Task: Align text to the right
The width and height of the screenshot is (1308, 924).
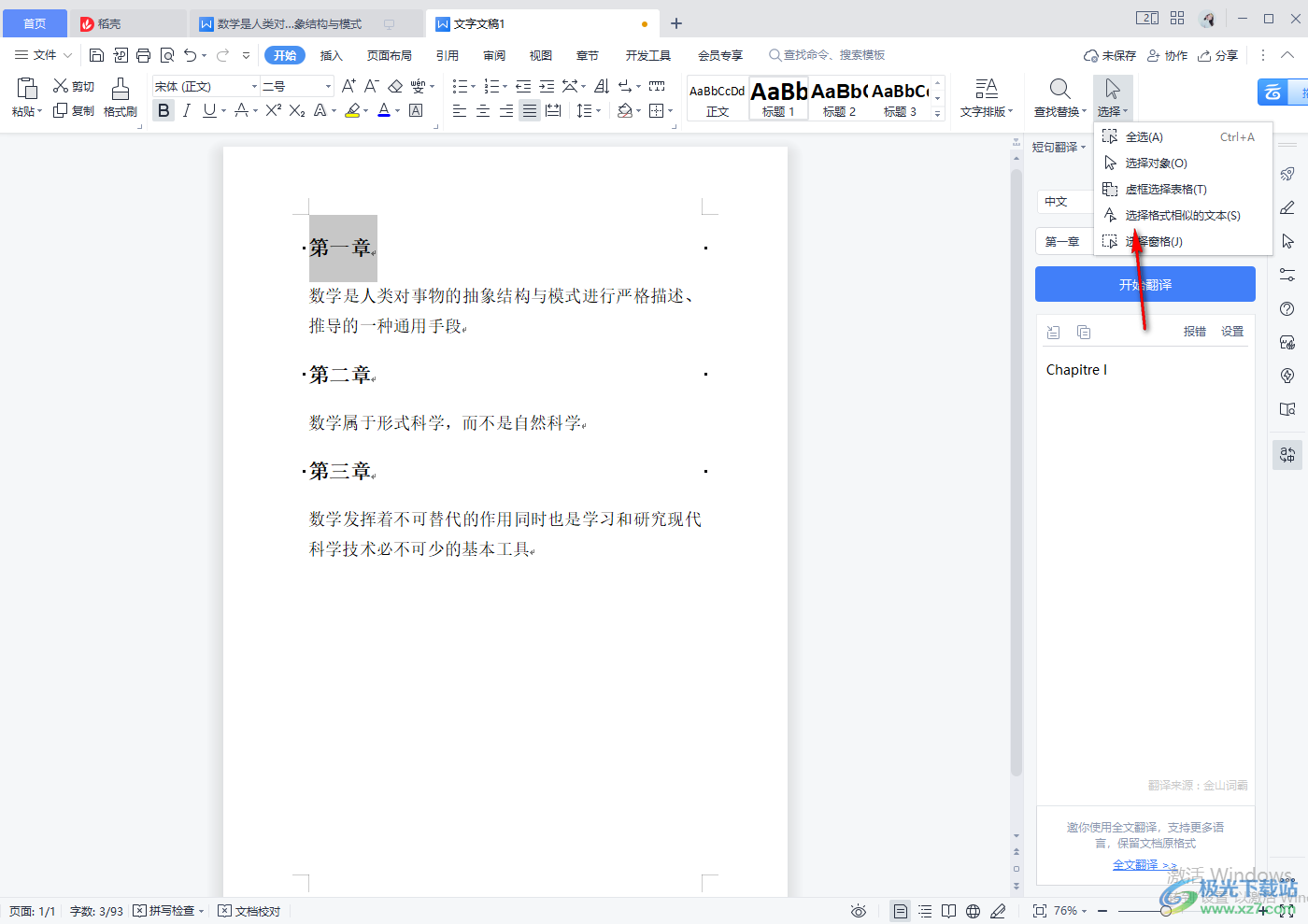Action: [x=505, y=110]
